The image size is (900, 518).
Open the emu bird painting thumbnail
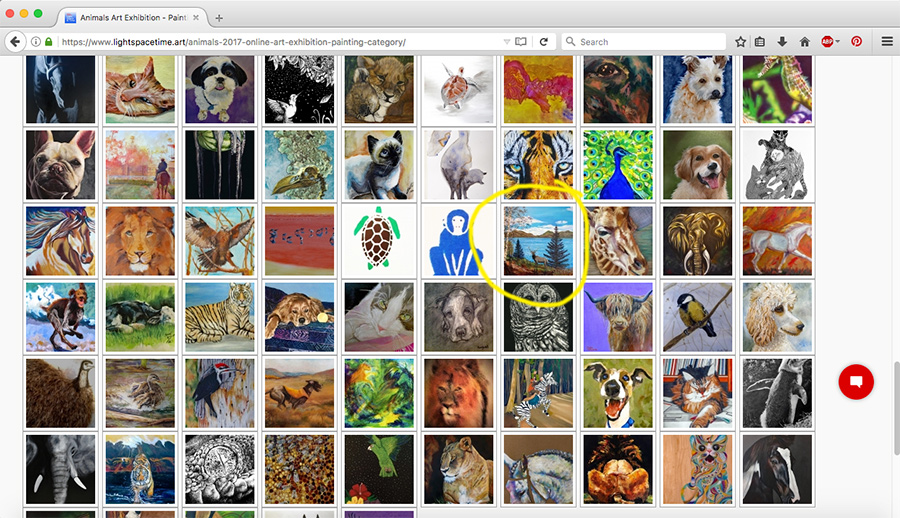60,393
